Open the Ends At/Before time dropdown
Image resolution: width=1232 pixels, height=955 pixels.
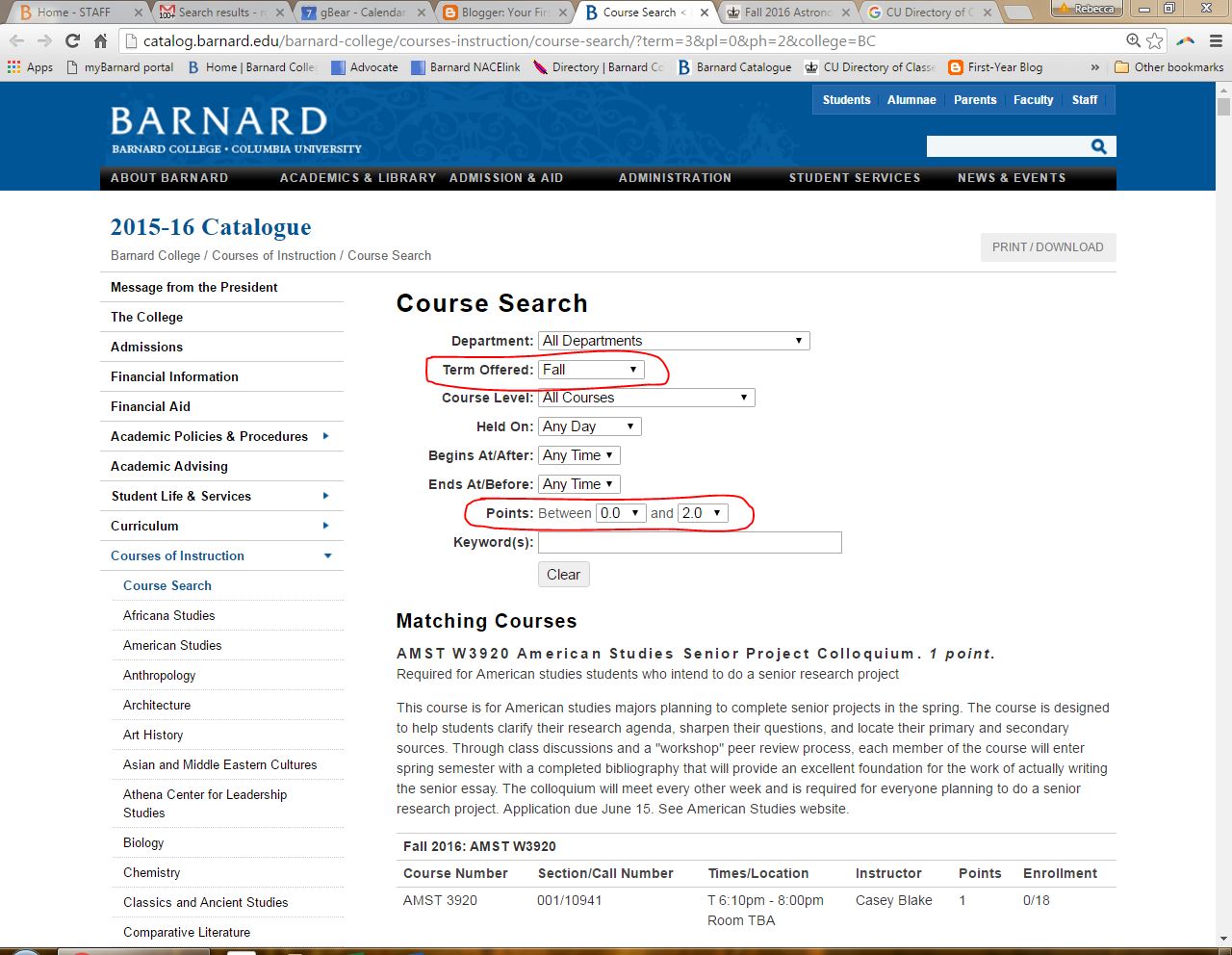pos(578,484)
